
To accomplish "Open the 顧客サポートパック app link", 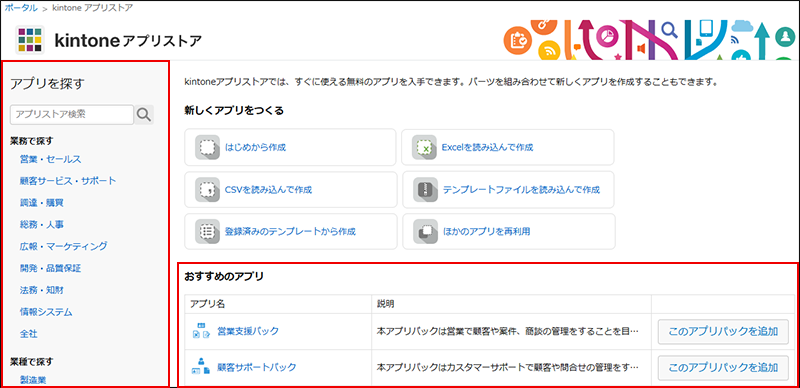I will pyautogui.click(x=257, y=367).
